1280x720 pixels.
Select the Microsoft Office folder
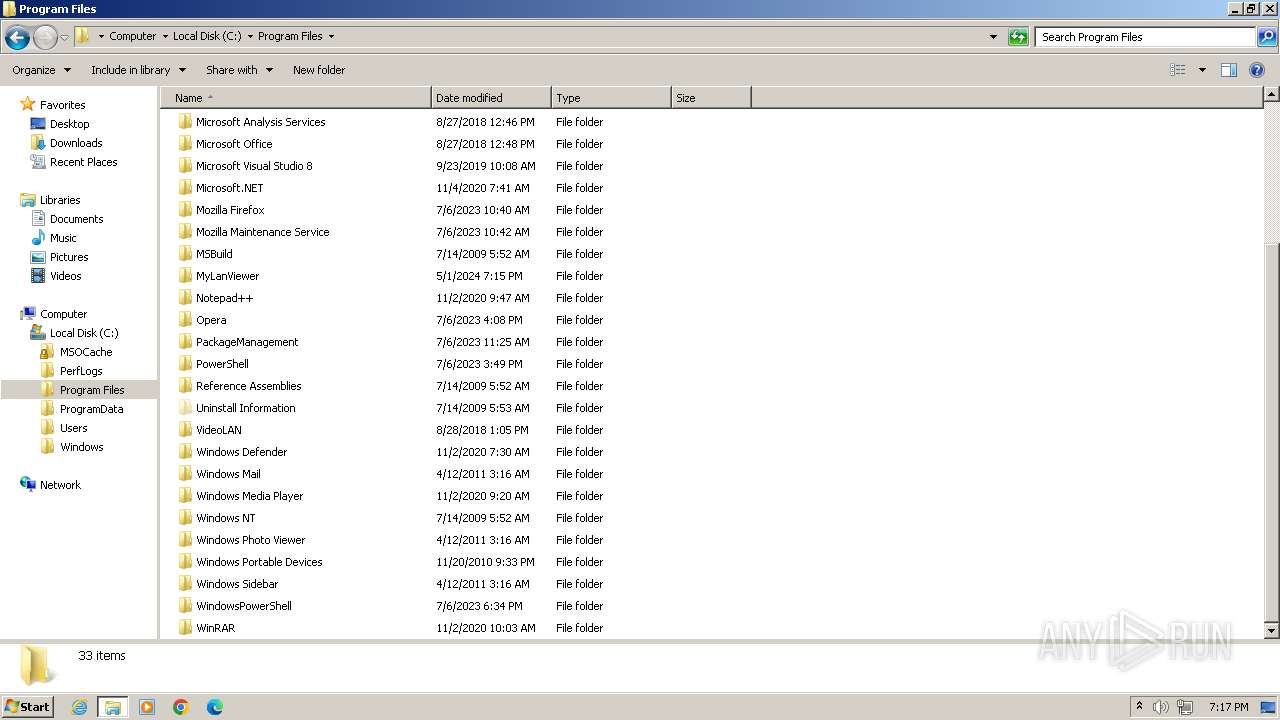tap(234, 144)
